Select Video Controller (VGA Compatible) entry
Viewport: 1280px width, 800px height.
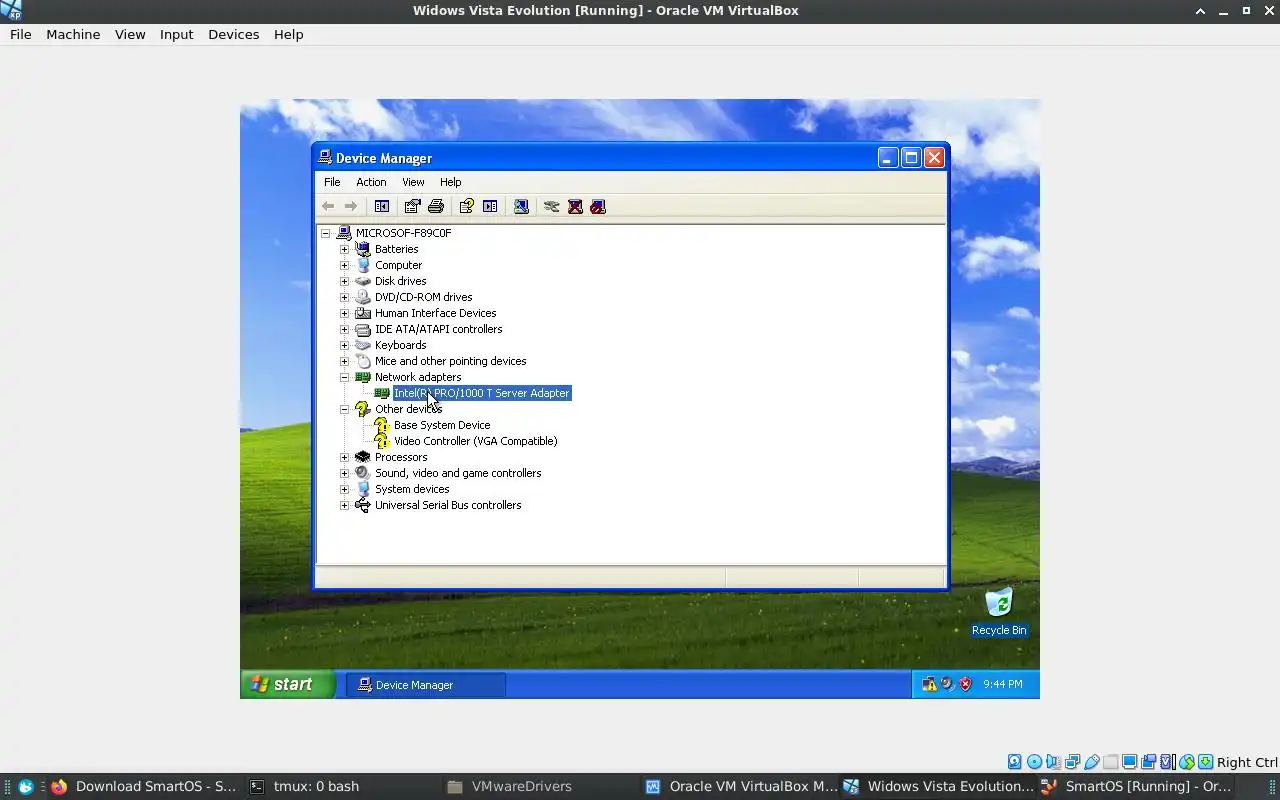coord(475,441)
